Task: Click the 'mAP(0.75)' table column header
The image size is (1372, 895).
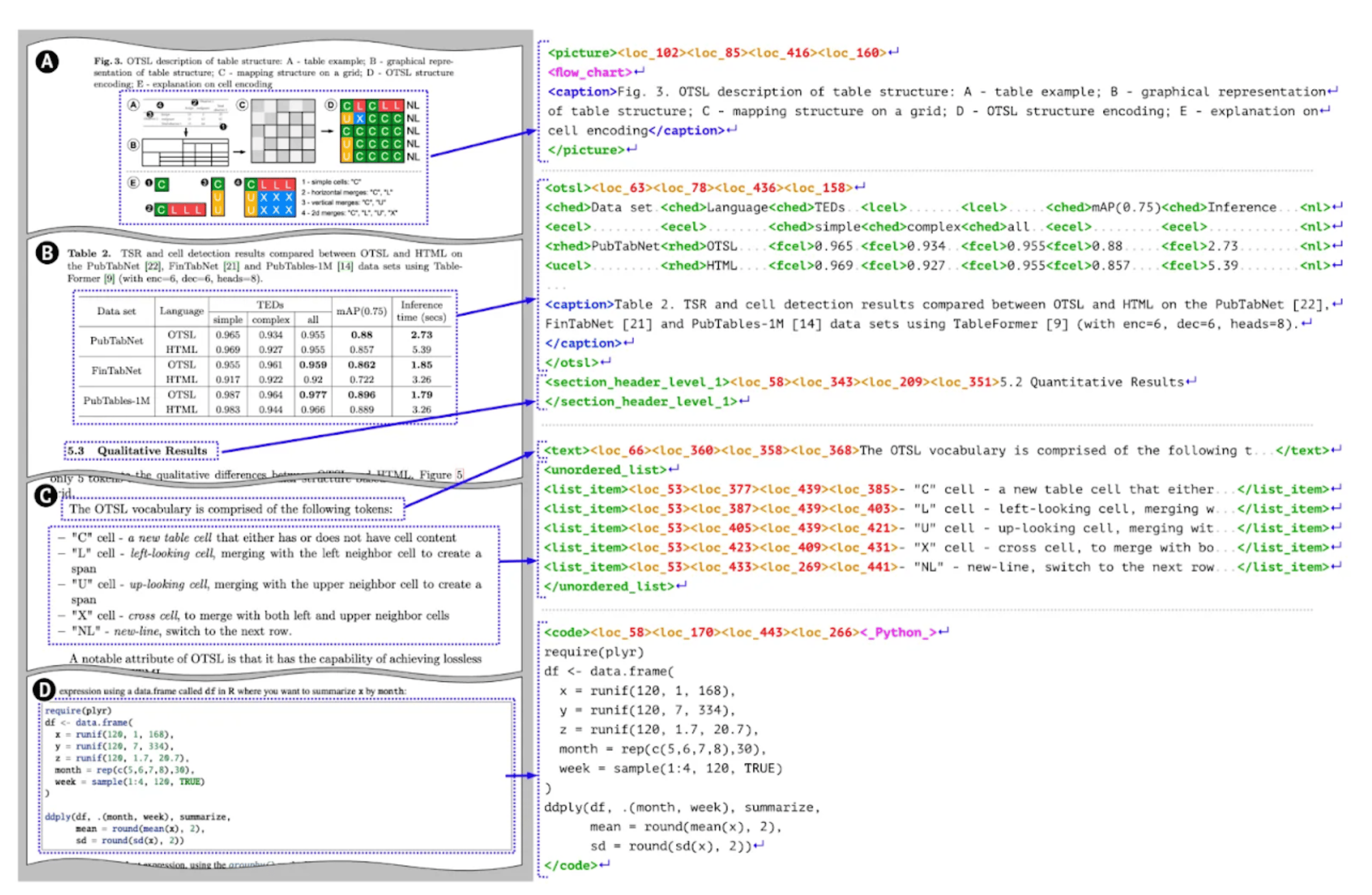Action: [x=362, y=311]
